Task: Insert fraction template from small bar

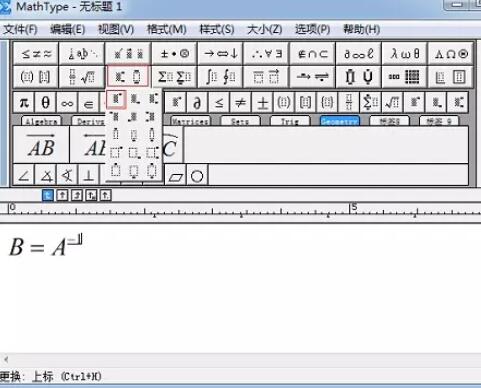Action: click(349, 102)
